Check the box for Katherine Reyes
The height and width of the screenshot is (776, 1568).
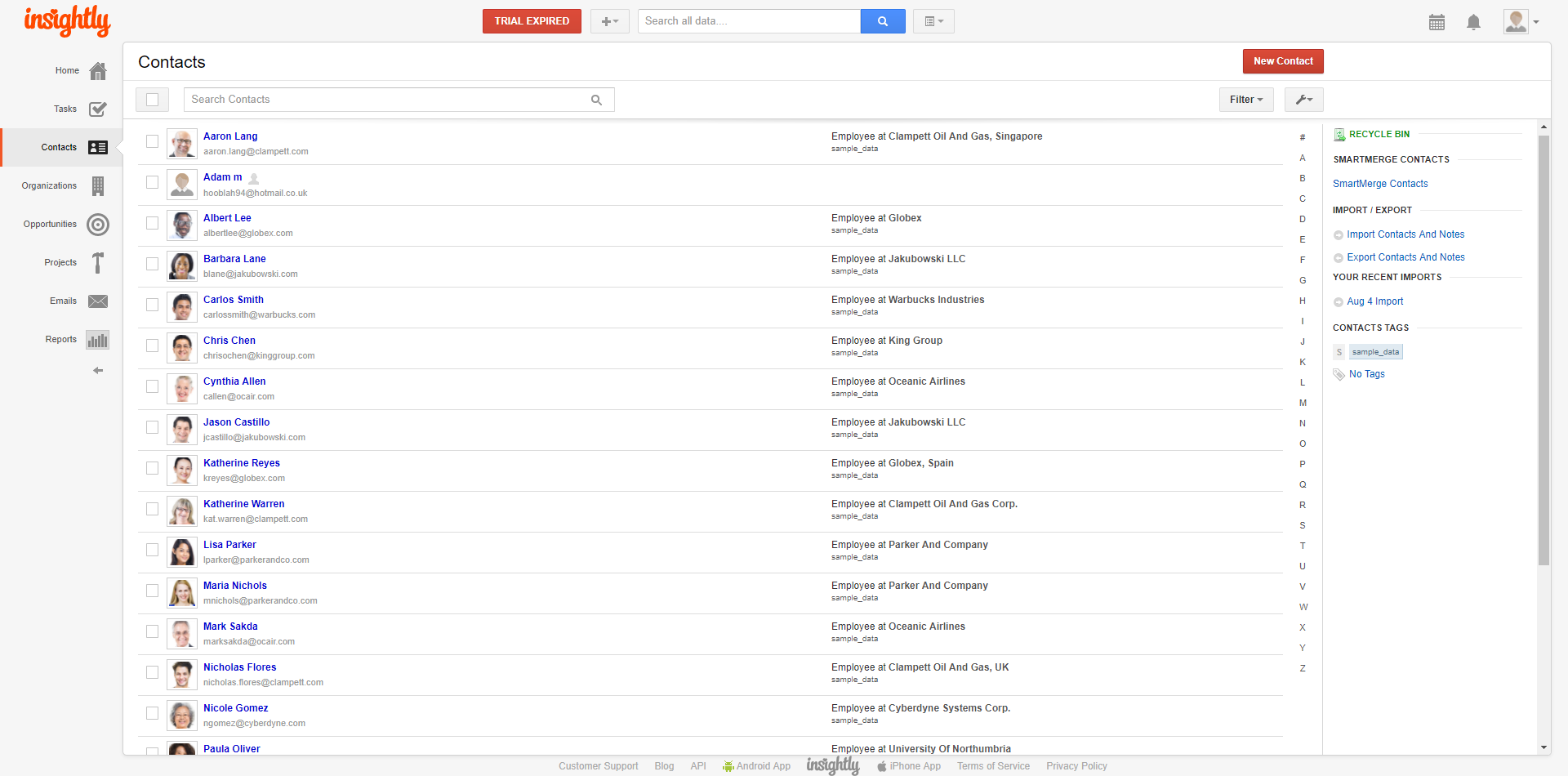click(152, 468)
